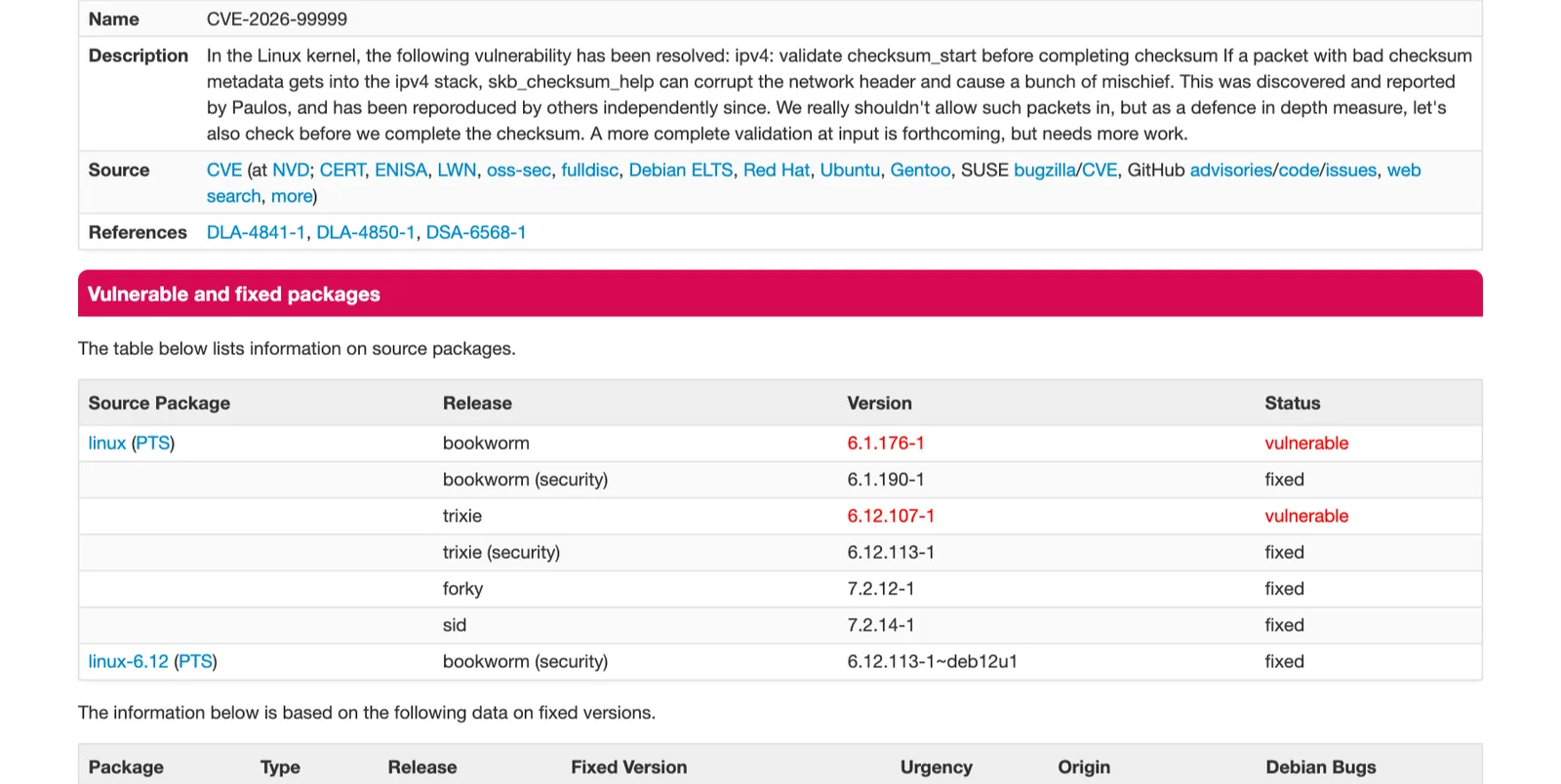This screenshot has width=1561, height=784.
Task: Follow the LWN link
Action: [457, 170]
